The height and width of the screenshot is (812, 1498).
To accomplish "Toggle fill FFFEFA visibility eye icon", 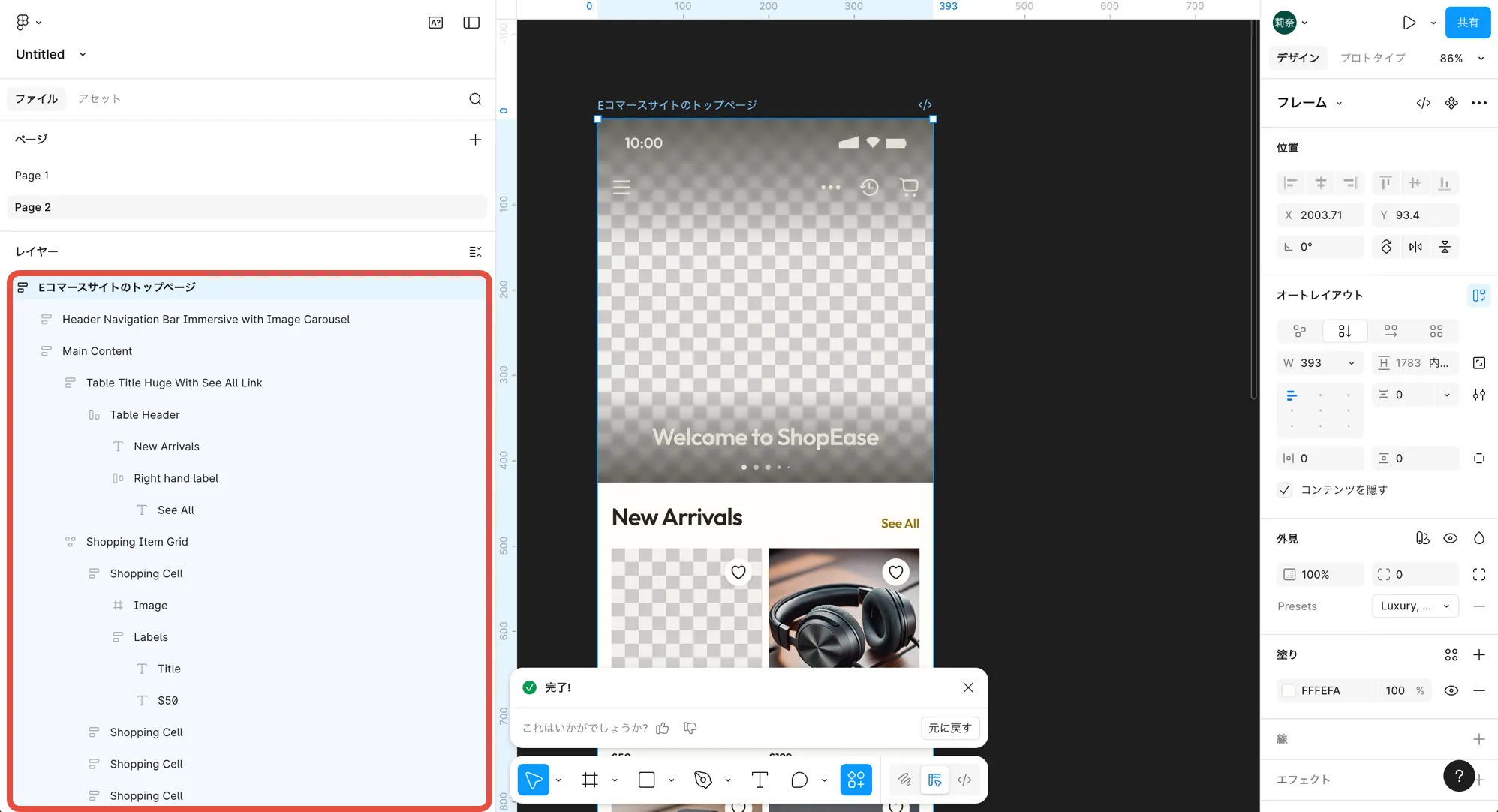I will pyautogui.click(x=1451, y=690).
